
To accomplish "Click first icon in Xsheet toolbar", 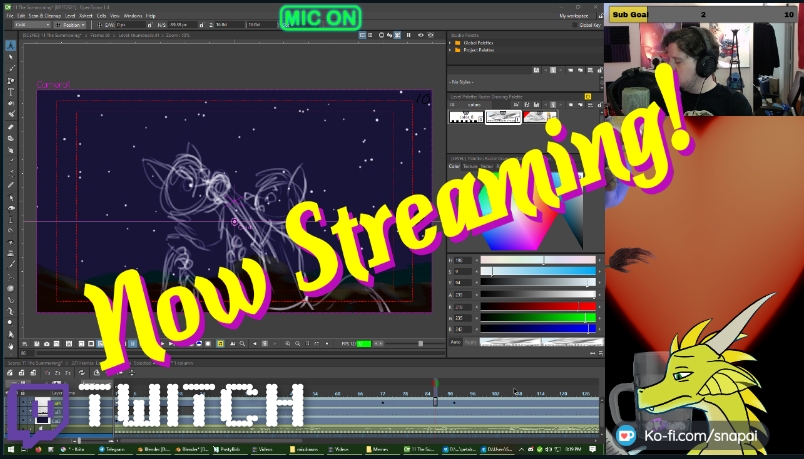I will pyautogui.click(x=11, y=373).
